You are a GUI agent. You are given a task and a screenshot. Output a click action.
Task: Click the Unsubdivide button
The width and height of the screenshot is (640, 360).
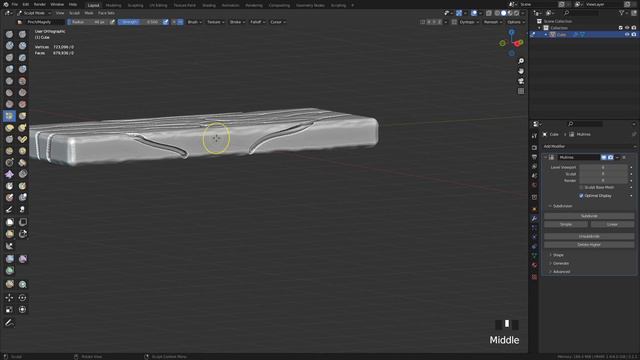(589, 236)
